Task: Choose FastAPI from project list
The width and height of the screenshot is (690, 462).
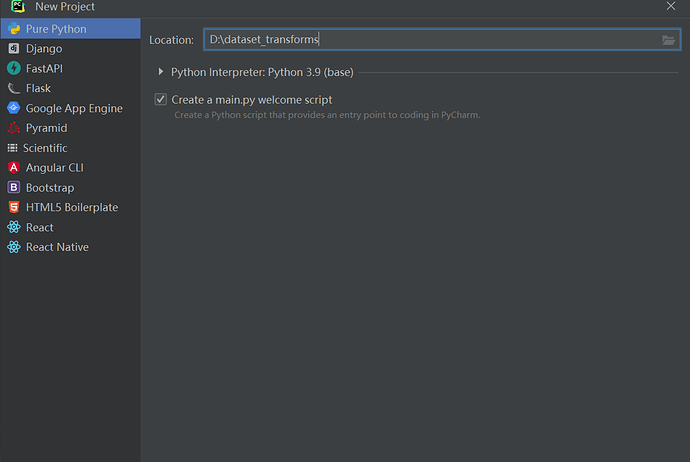Action: (44, 68)
